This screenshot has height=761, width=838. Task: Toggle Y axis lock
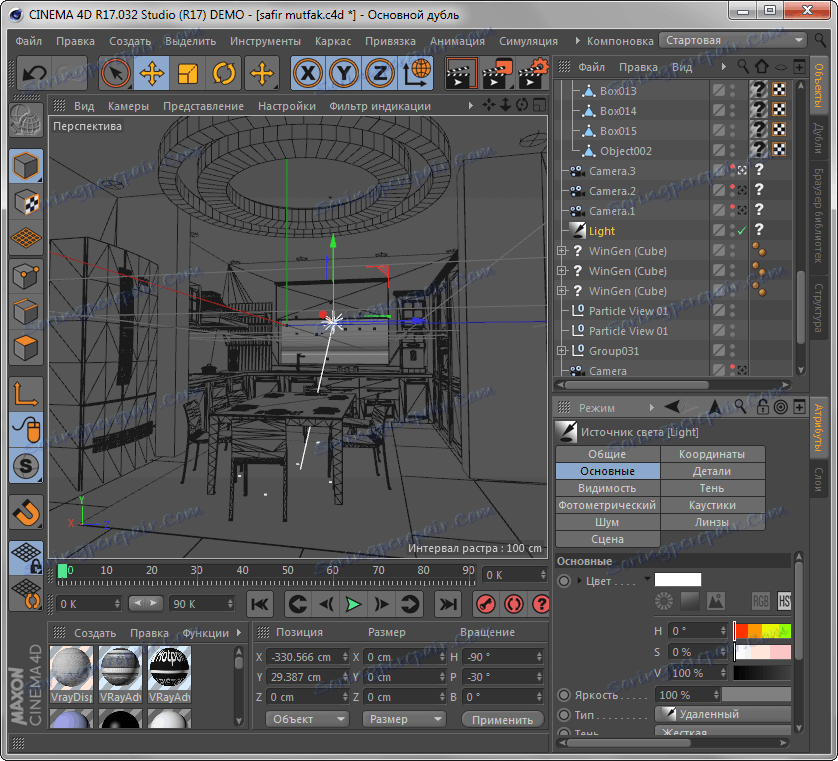[344, 73]
